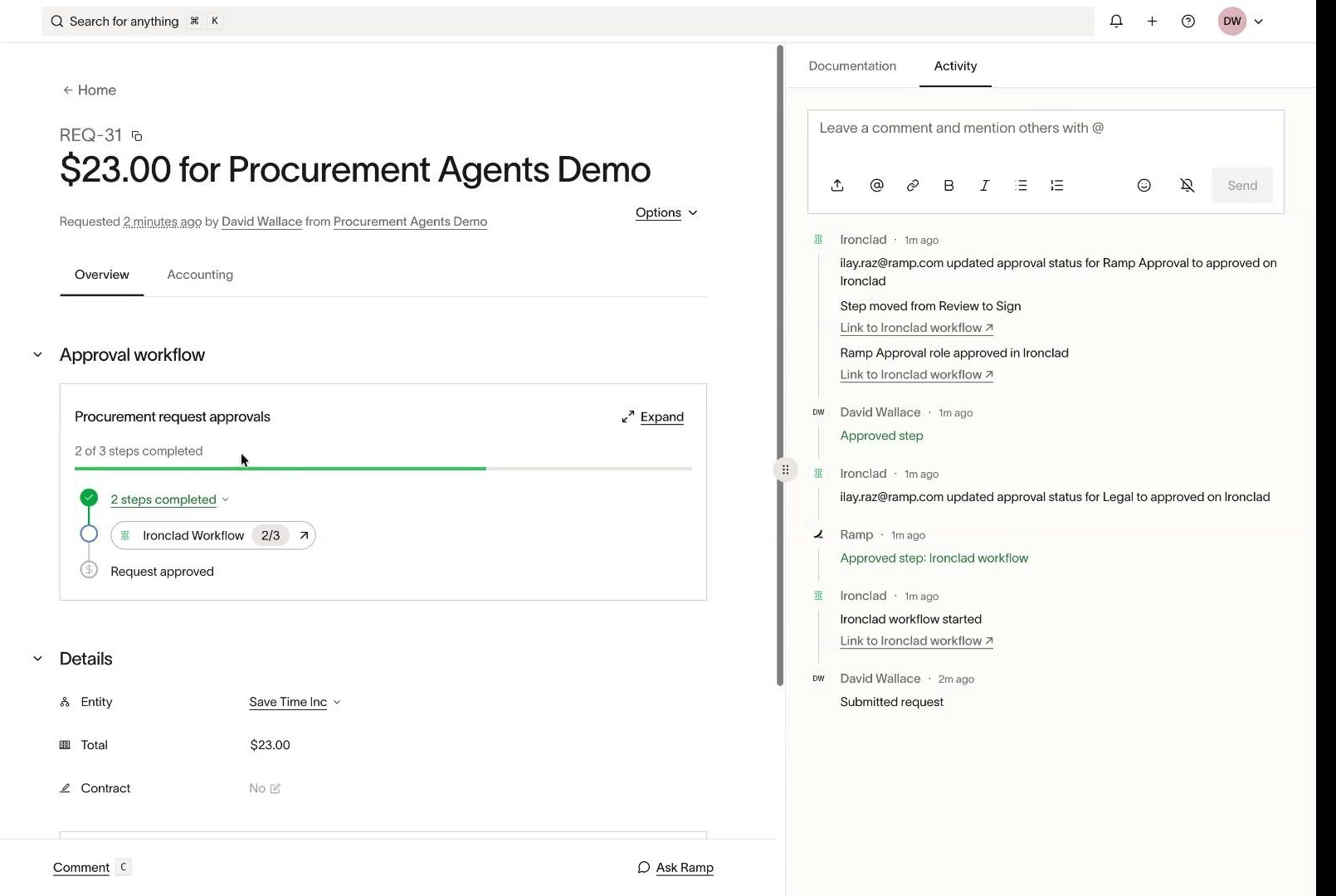Click the Total row icon
Viewport: 1336px width, 896px height.
click(x=65, y=745)
